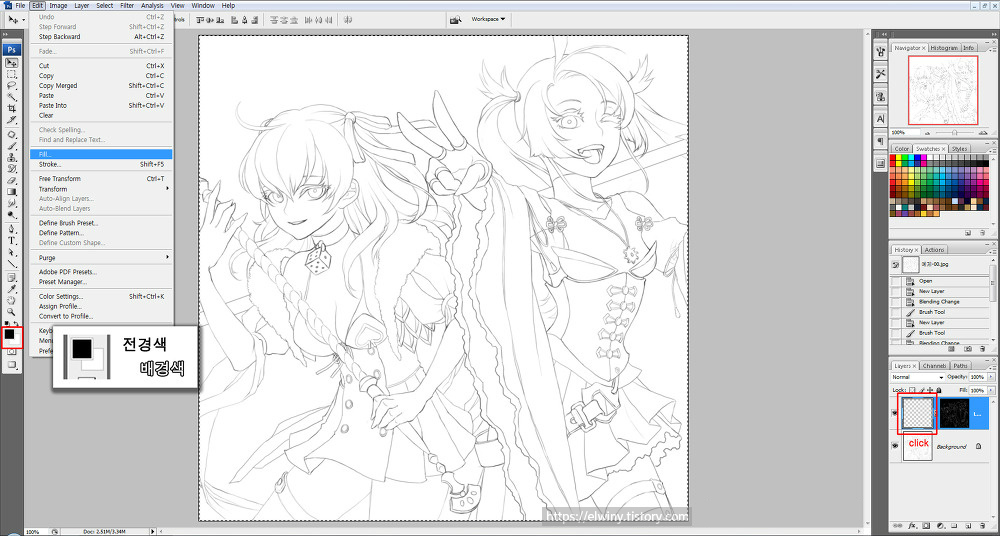Switch to the Paths tab
The height and width of the screenshot is (536, 1000).
point(960,366)
